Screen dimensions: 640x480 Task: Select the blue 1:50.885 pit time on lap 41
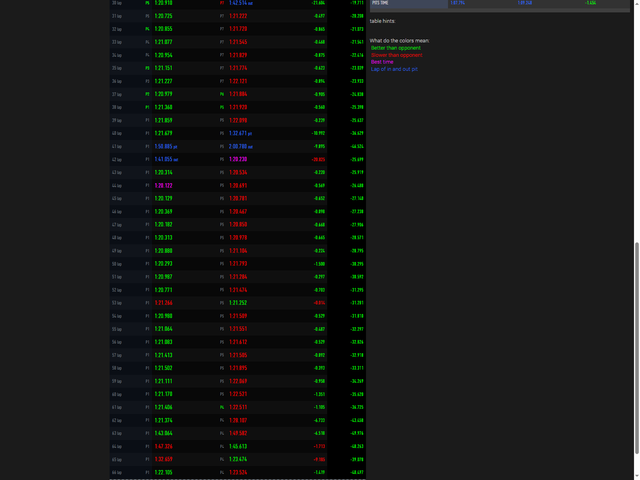tap(166, 146)
